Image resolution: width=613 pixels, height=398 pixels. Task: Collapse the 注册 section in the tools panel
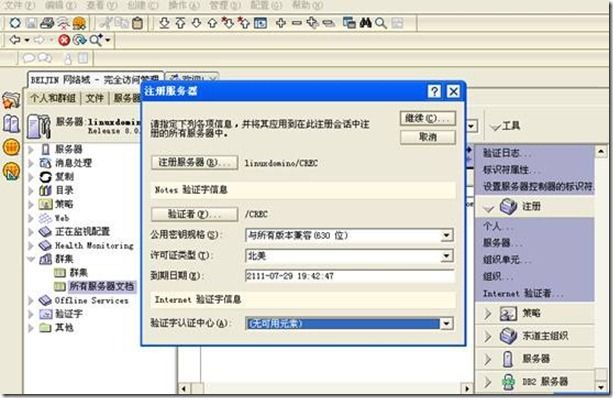(488, 208)
